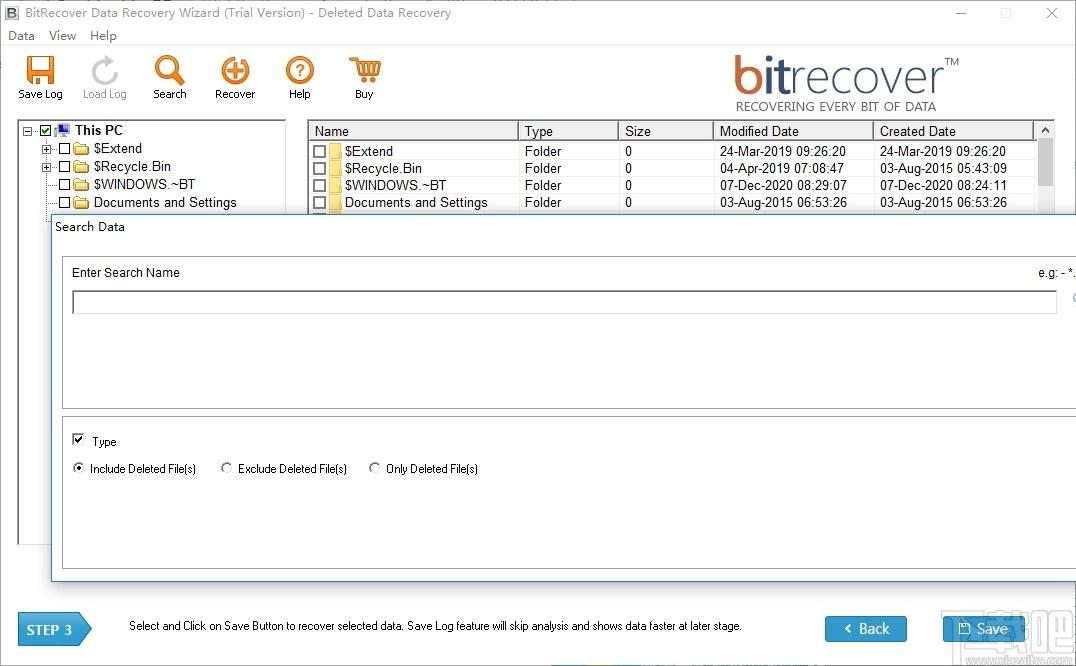Toggle the This PC tree checkbox
This screenshot has width=1076, height=666.
point(45,130)
